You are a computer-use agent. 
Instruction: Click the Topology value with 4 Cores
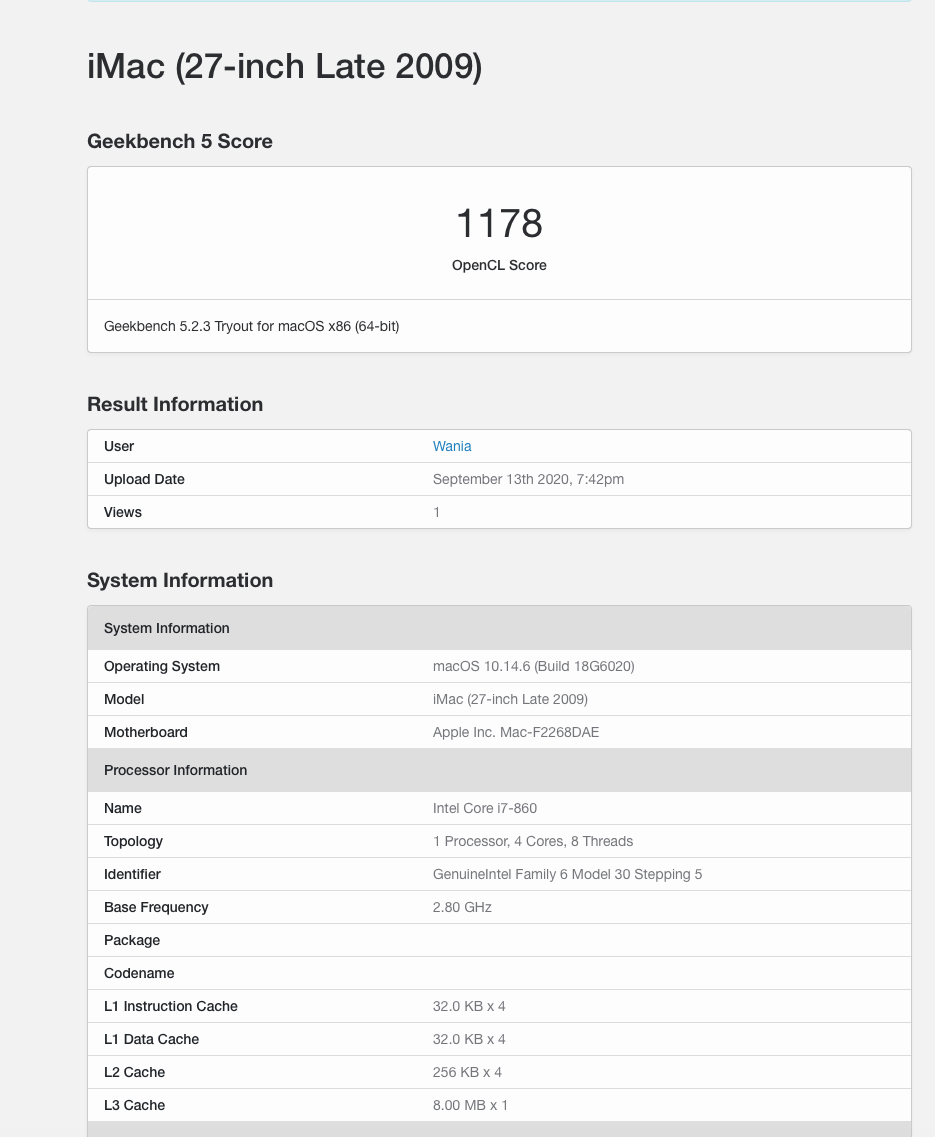pyautogui.click(x=532, y=841)
